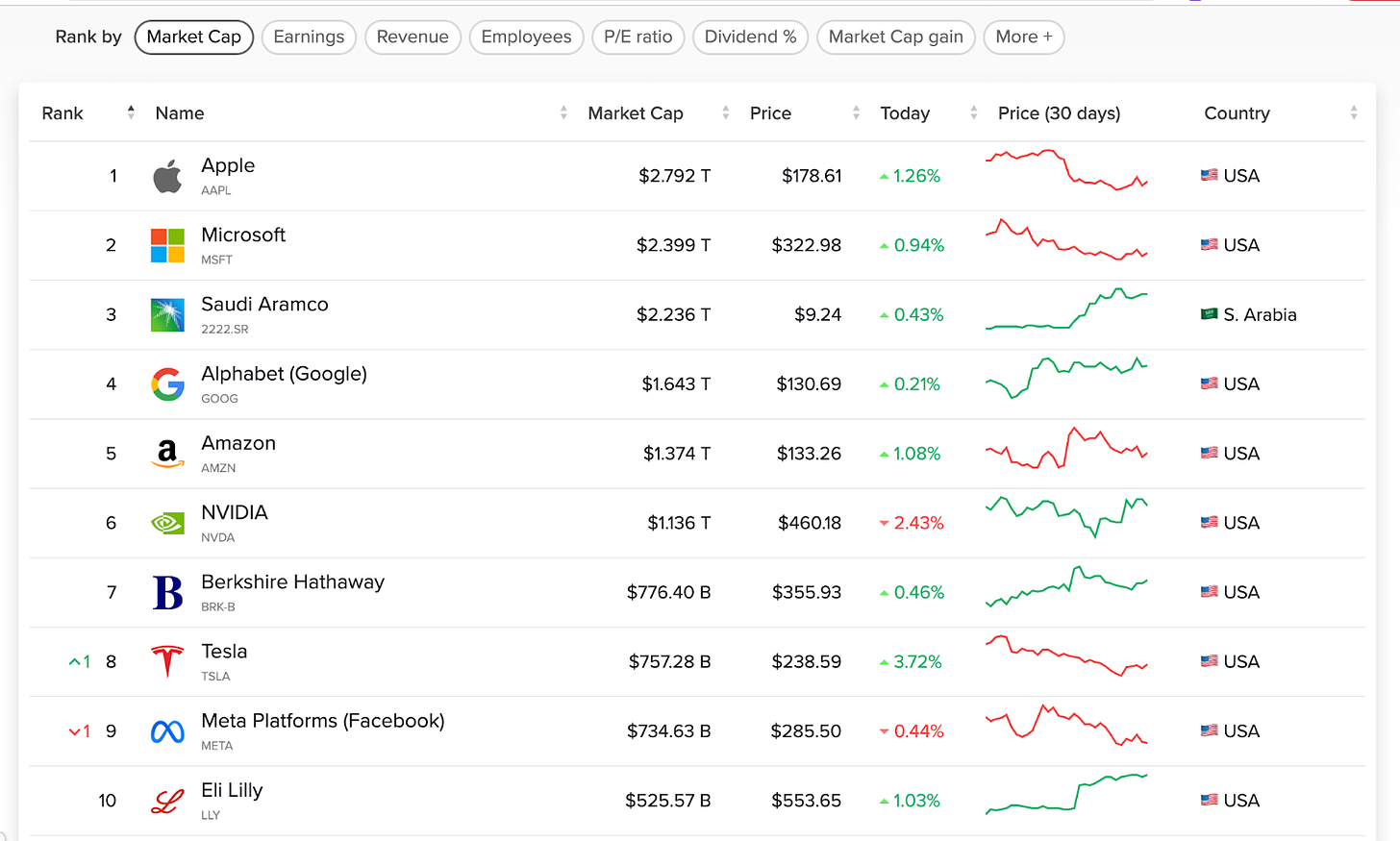Viewport: 1400px width, 841px height.
Task: Click the Tesla T logo
Action: [x=167, y=661]
